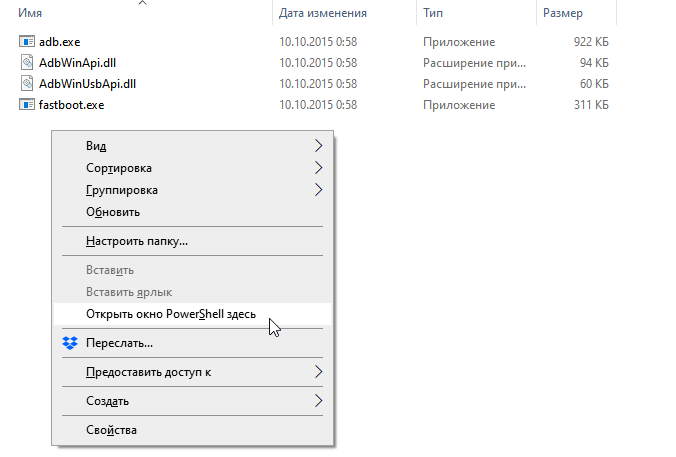Sort by the Дата изменения column header
Screen dimensions: 676x457
(x=323, y=14)
